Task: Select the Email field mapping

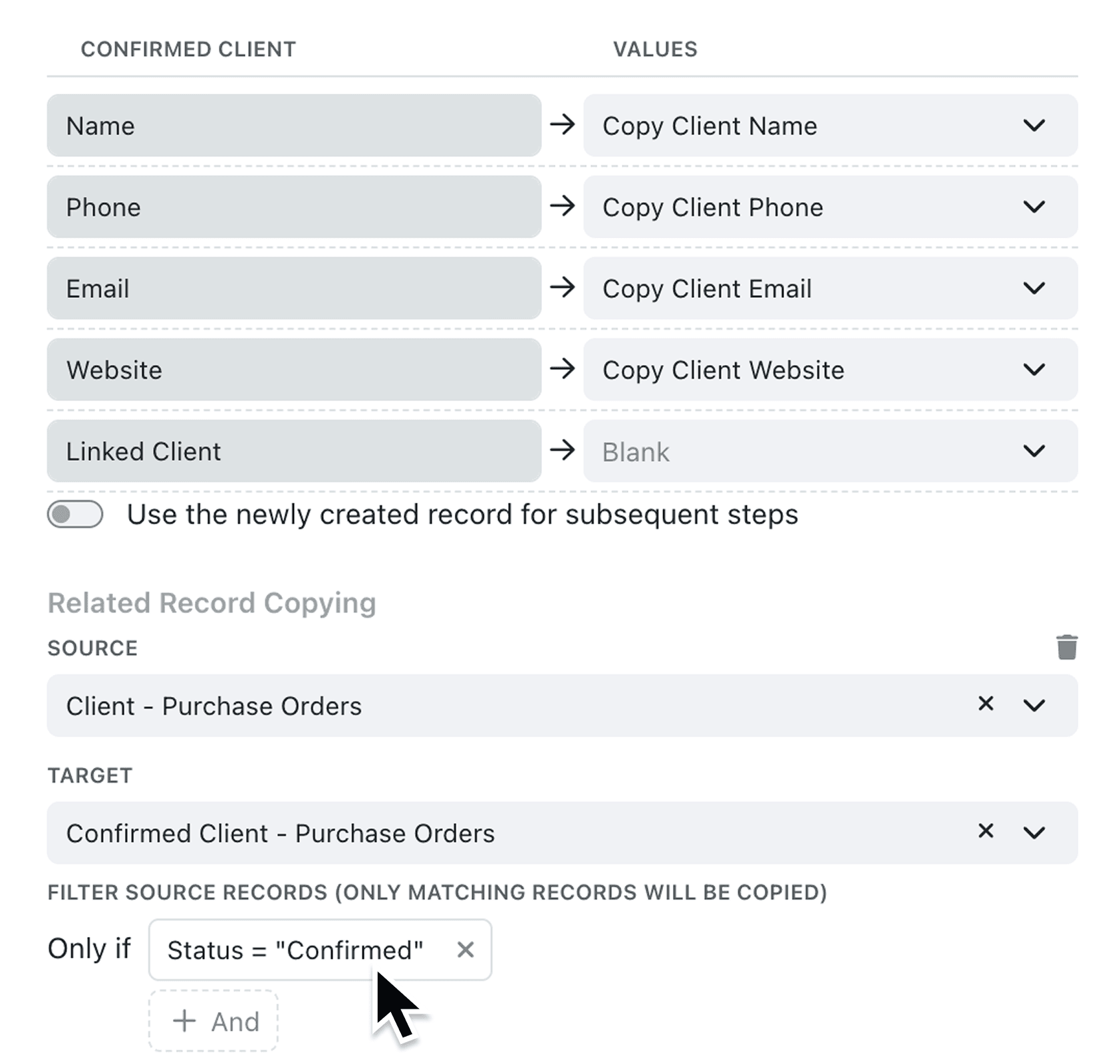Action: tap(295, 288)
